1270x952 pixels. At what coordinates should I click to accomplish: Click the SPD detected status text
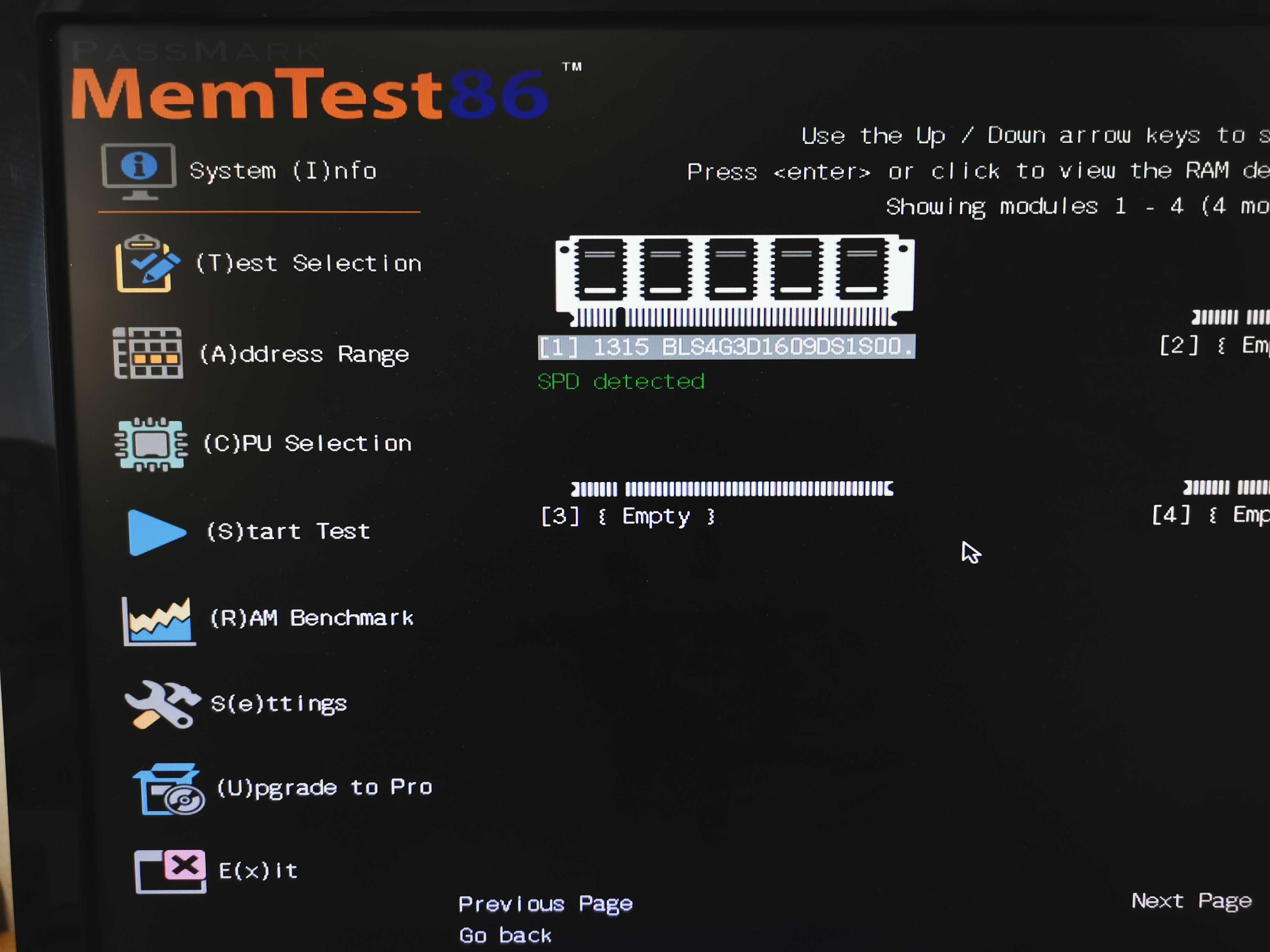621,382
